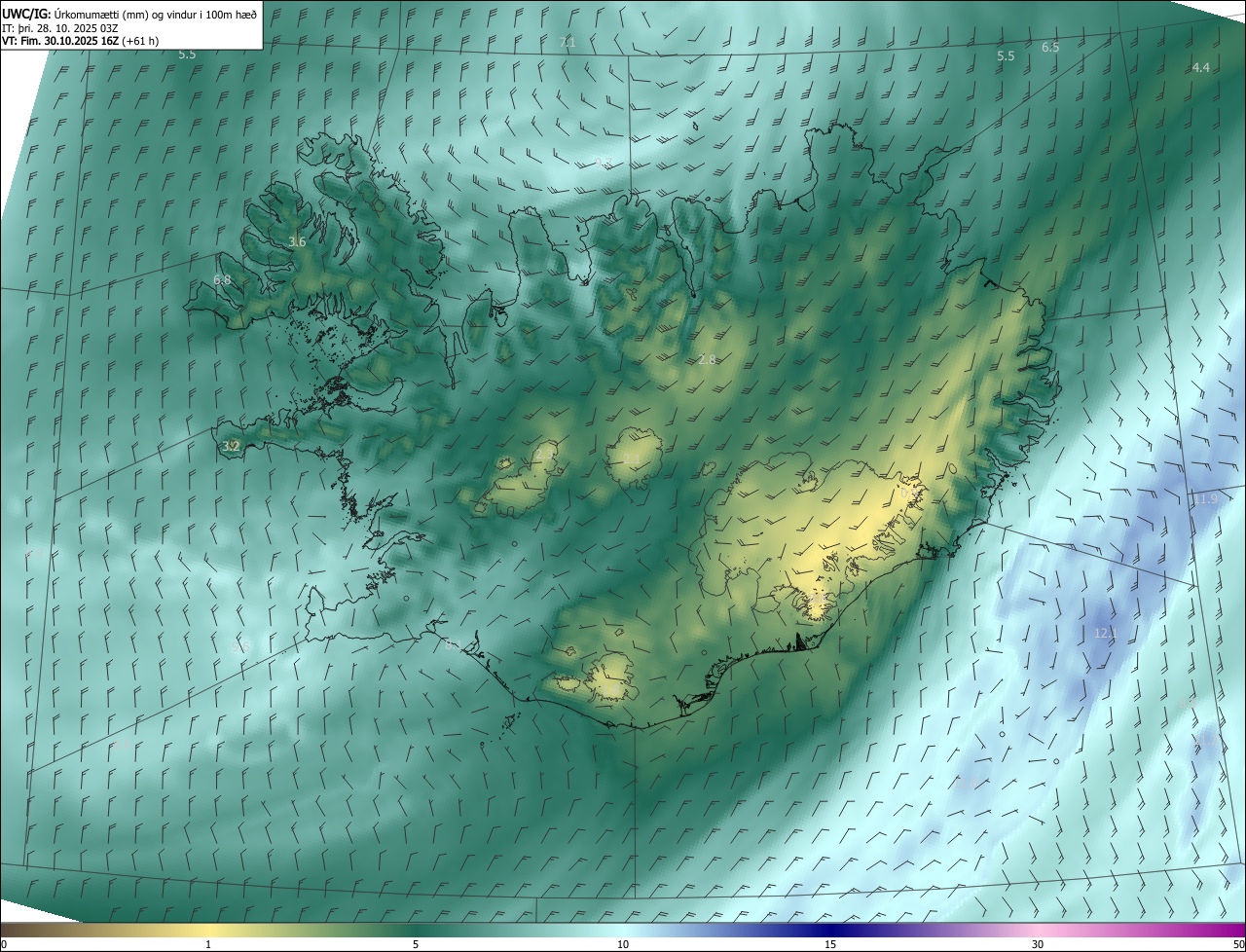Pick the light pink segment of the color scale
The height and width of the screenshot is (952, 1246).
tap(1038, 930)
